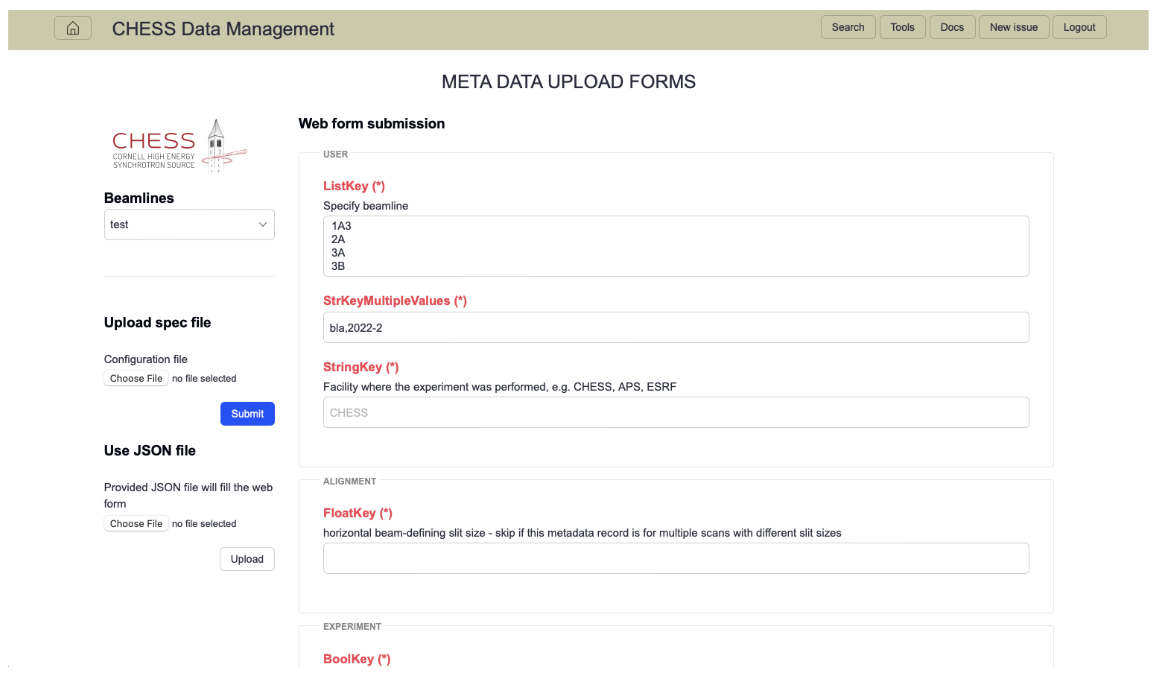Click the New issue button
1158x700 pixels.
1013,28
